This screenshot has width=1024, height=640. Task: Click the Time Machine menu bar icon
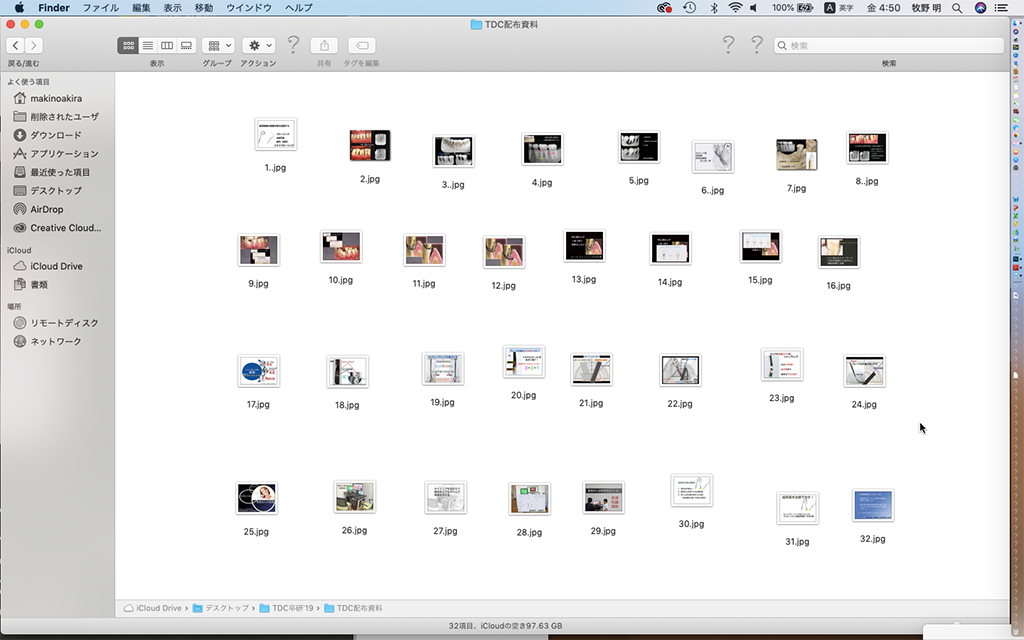(690, 8)
